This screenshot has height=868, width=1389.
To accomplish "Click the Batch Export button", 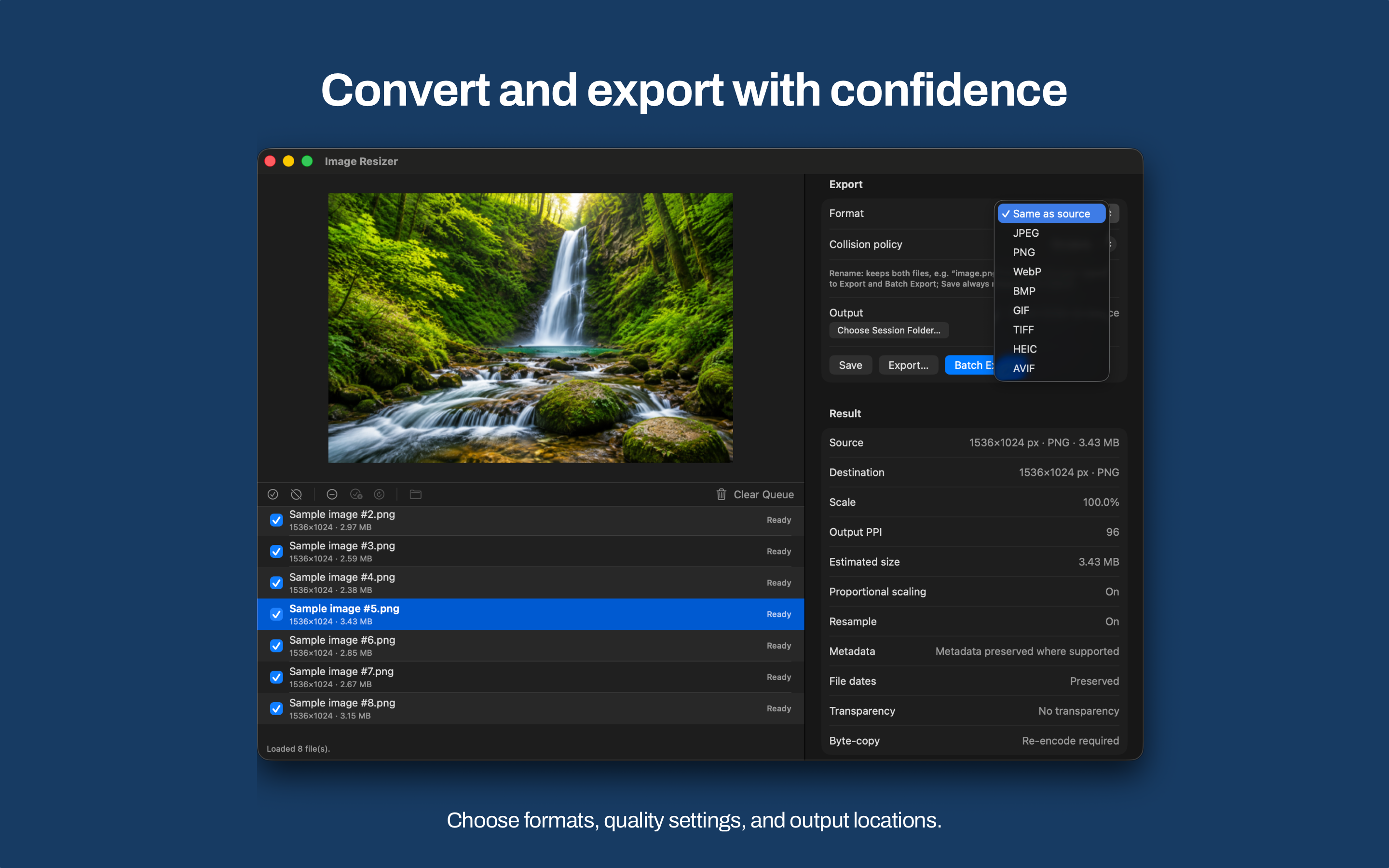I will pyautogui.click(x=970, y=365).
